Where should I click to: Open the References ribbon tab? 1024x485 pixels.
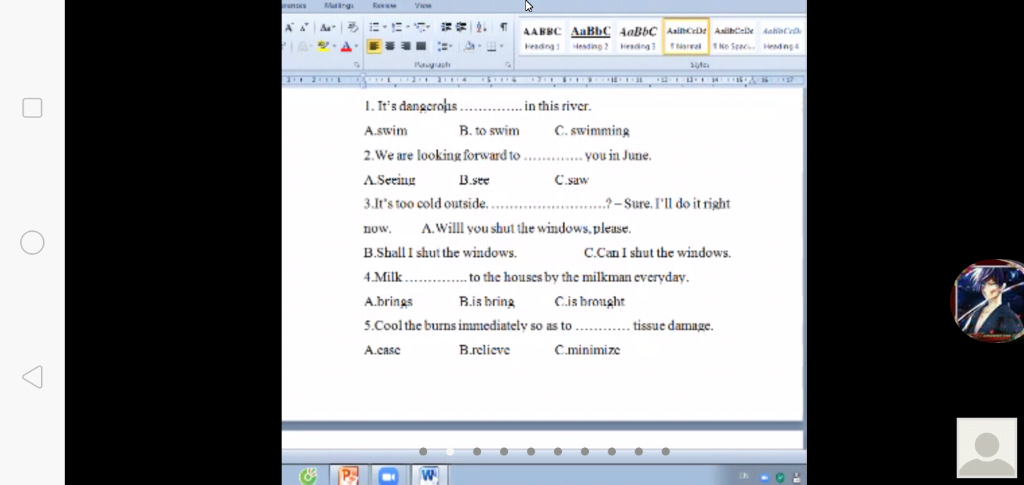coord(294,5)
